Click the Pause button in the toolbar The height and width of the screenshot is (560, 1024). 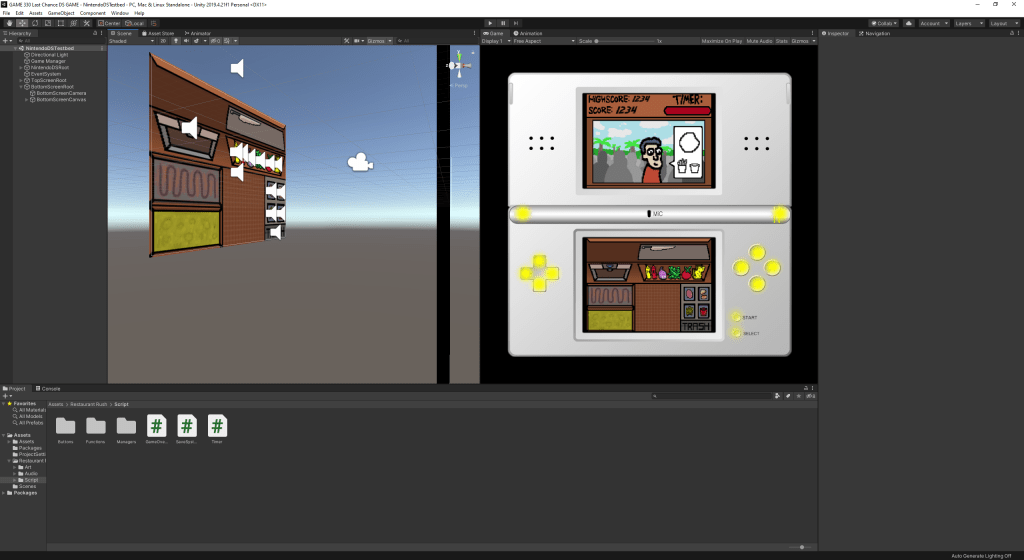coord(503,22)
